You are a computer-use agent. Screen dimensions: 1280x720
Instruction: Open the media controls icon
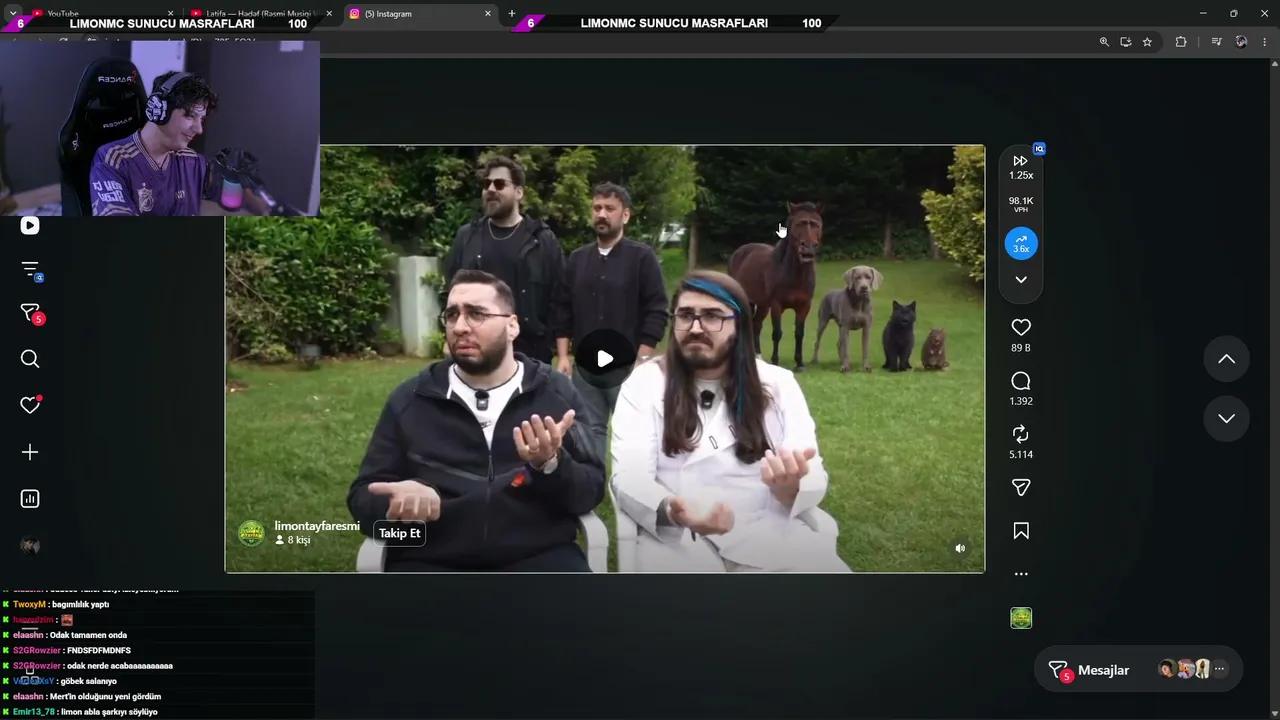point(1216,42)
